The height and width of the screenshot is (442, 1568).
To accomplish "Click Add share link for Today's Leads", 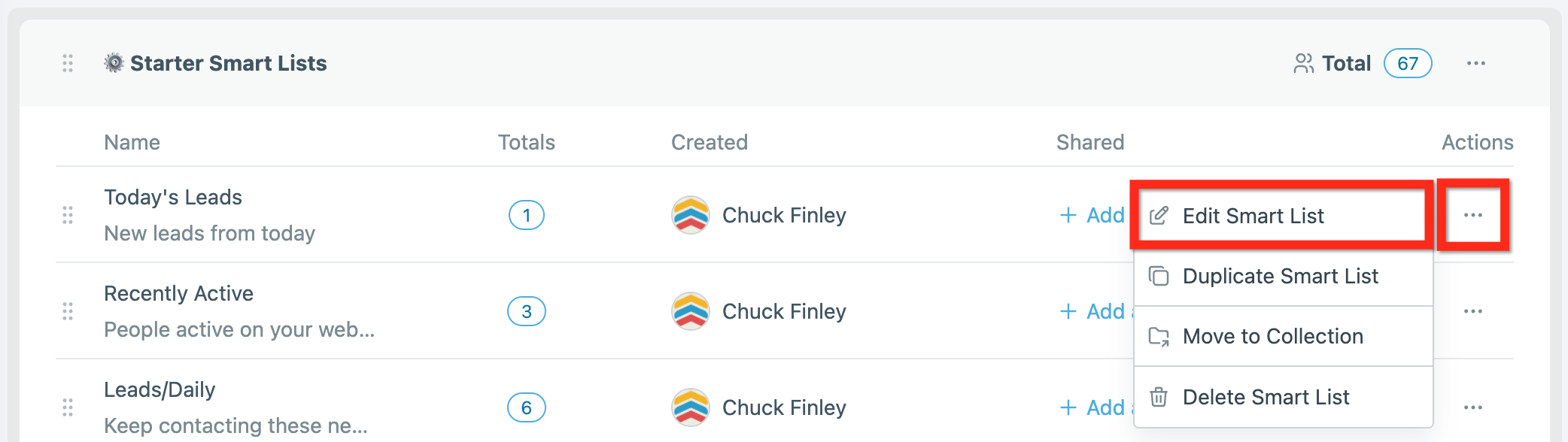I will coord(1092,215).
